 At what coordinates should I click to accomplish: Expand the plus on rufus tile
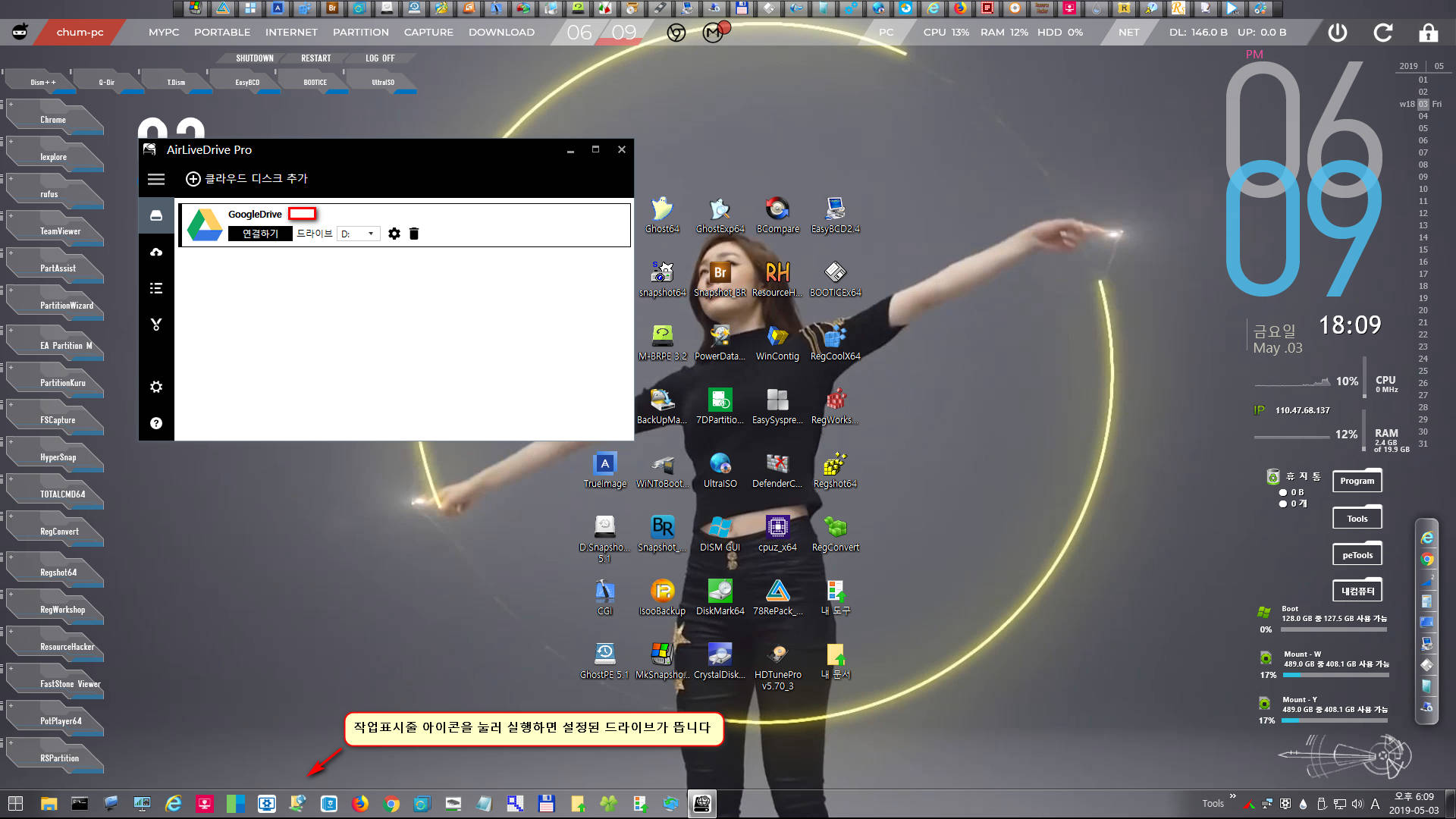click(x=11, y=179)
